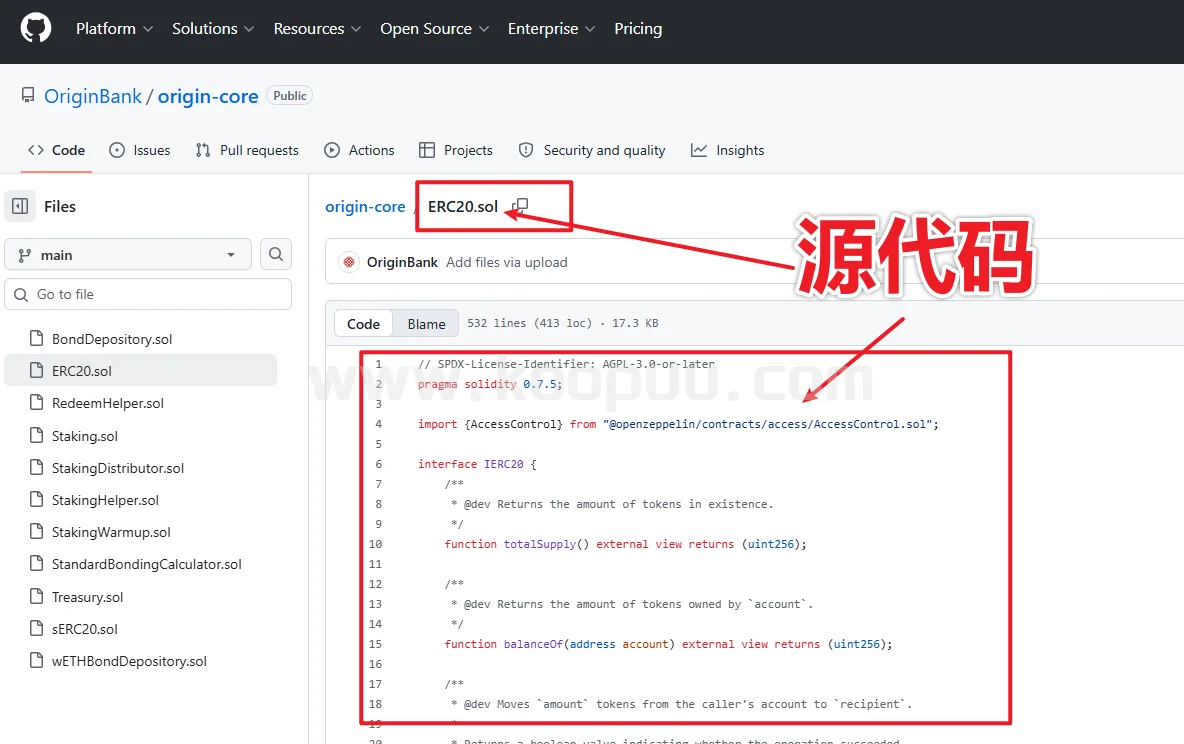Image resolution: width=1184 pixels, height=744 pixels.
Task: Focus the Go to file field
Action: (x=148, y=295)
